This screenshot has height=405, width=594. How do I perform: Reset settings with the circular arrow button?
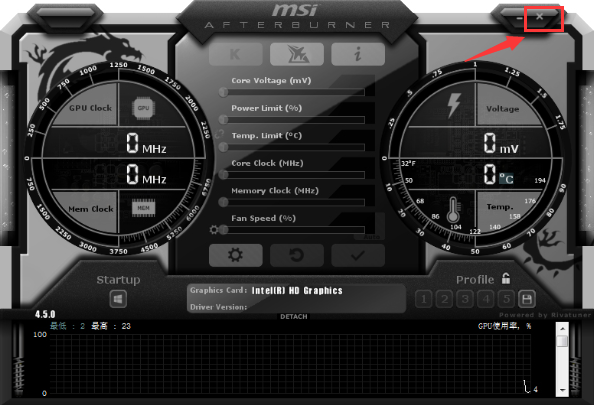click(x=297, y=255)
